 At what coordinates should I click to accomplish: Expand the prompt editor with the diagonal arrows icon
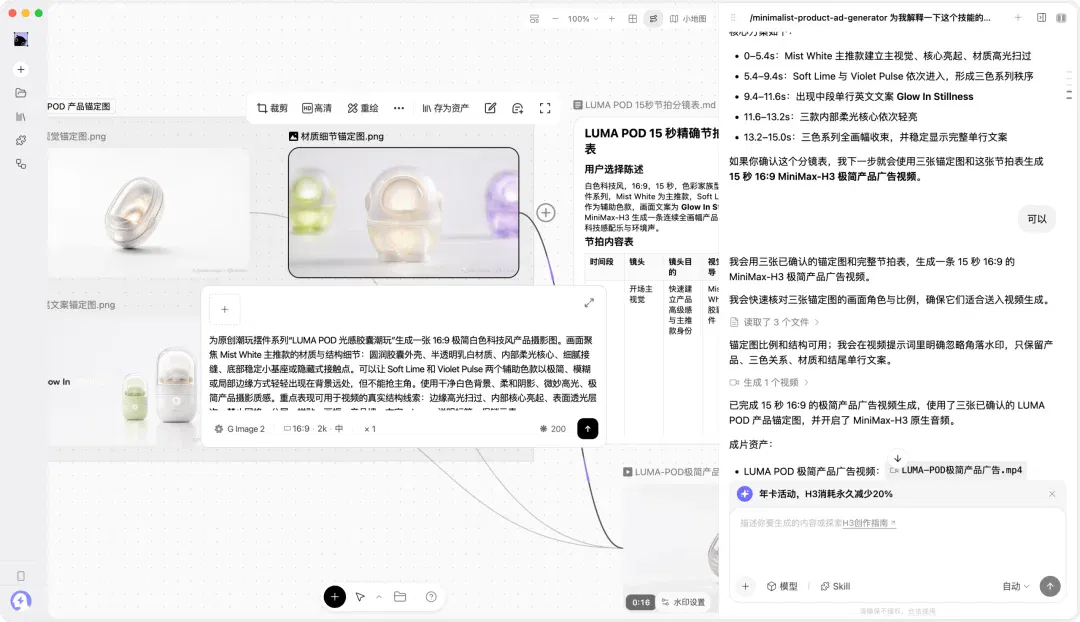(590, 302)
